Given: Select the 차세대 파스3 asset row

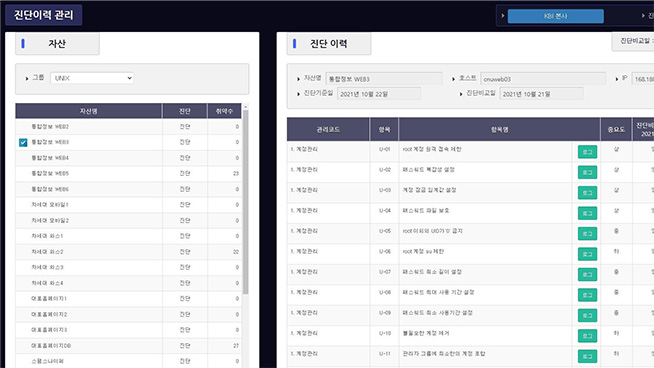Looking at the screenshot, I should [128, 267].
